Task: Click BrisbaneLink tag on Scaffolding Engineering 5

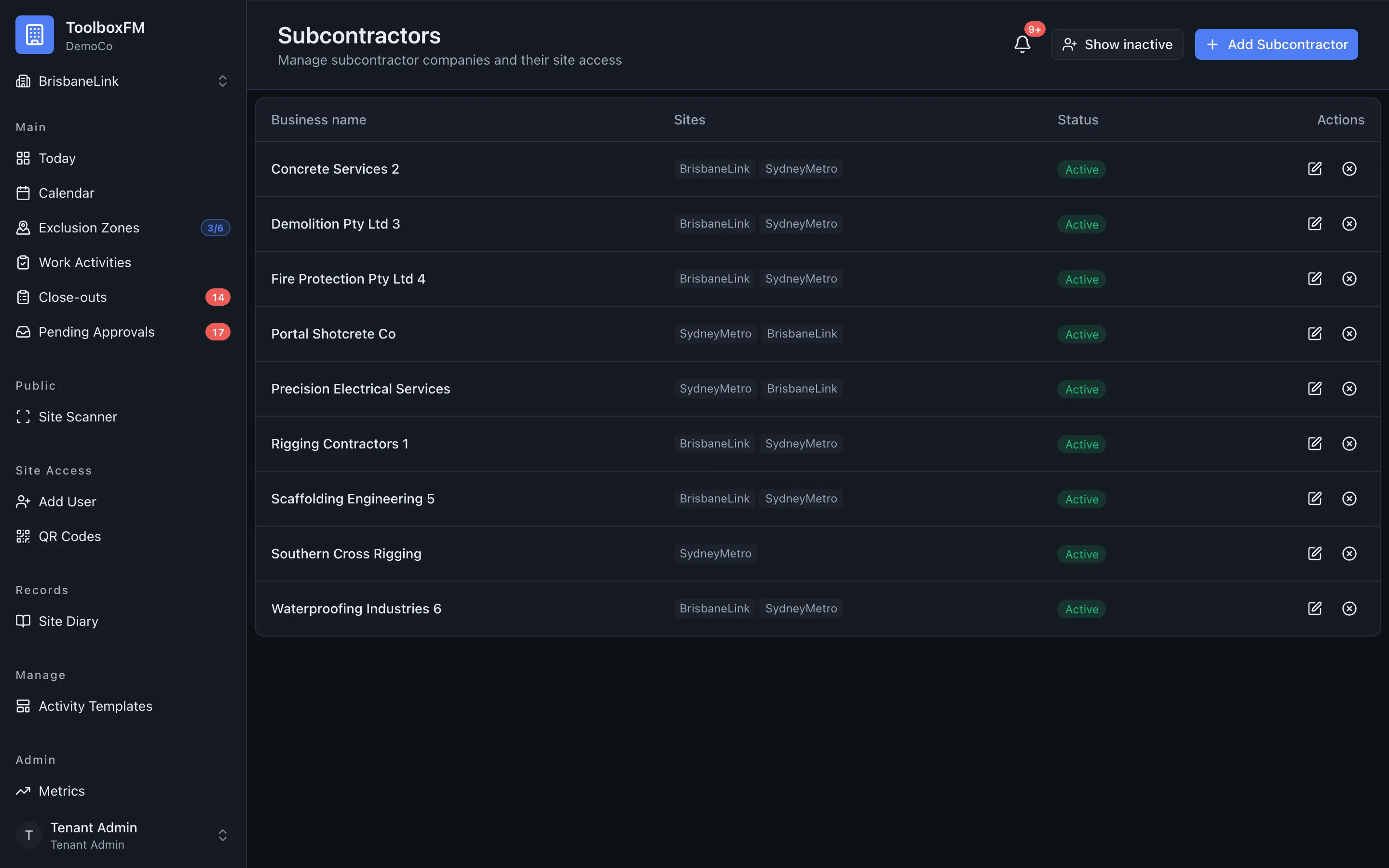Action: pyautogui.click(x=714, y=499)
